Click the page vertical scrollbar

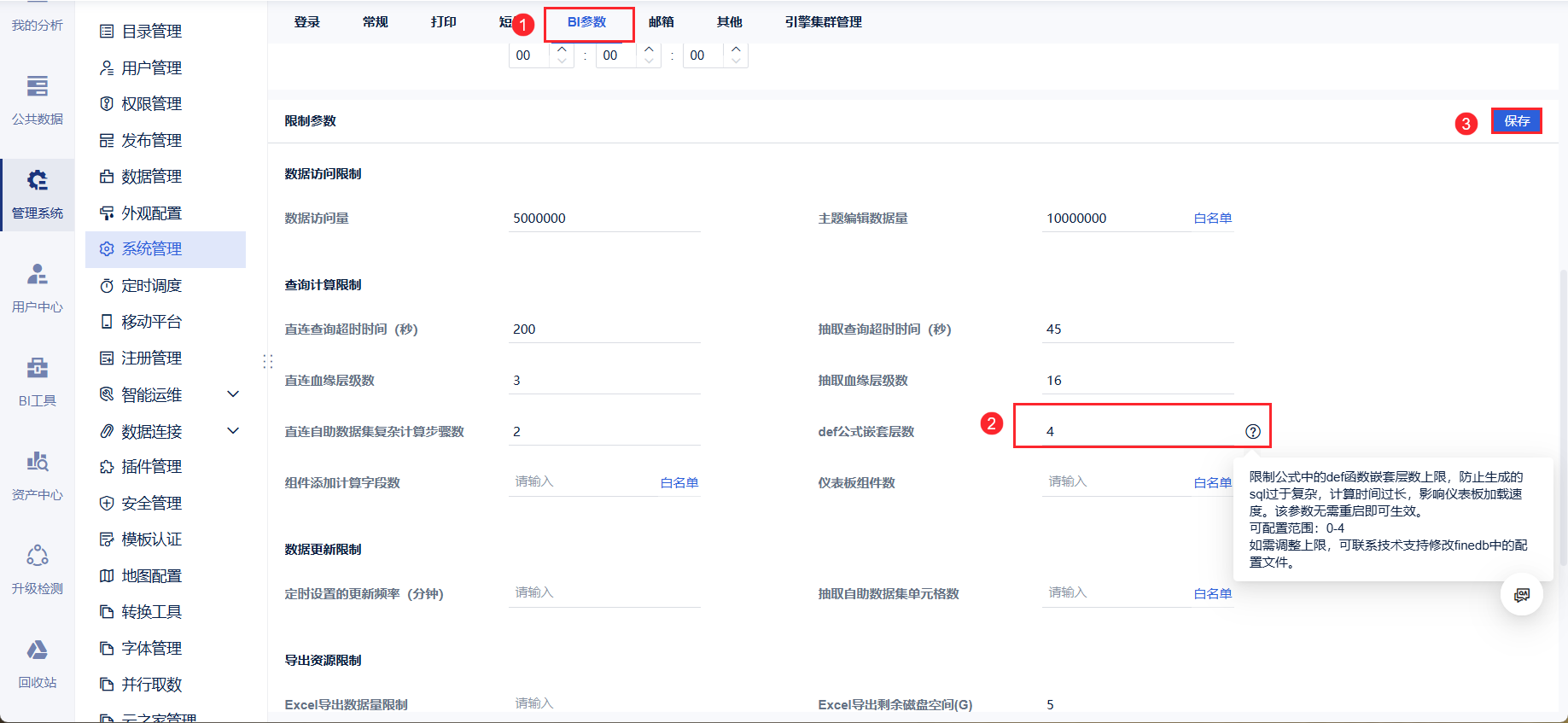point(1563,417)
